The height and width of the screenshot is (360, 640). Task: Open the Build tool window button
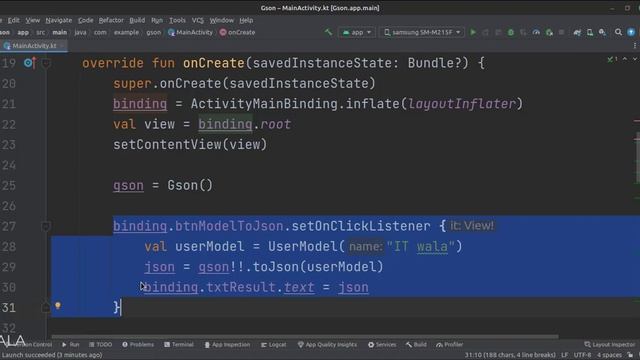(x=416, y=344)
